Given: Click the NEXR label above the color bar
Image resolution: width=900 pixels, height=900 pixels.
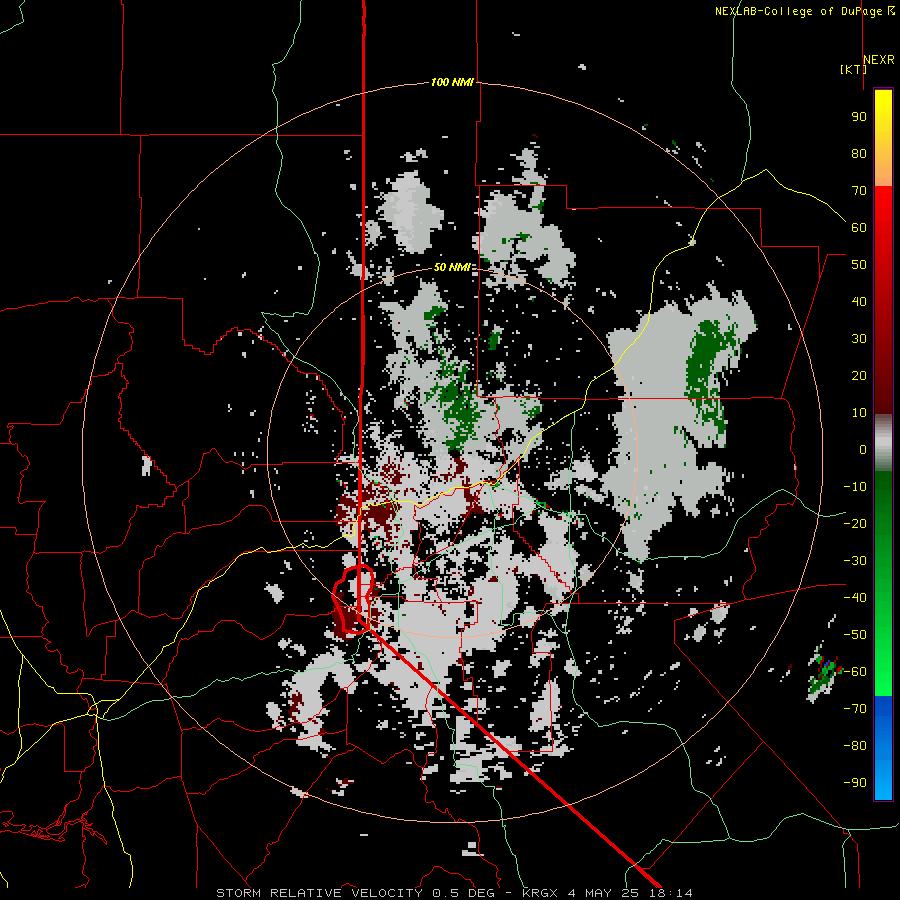Looking at the screenshot, I should coord(879,59).
